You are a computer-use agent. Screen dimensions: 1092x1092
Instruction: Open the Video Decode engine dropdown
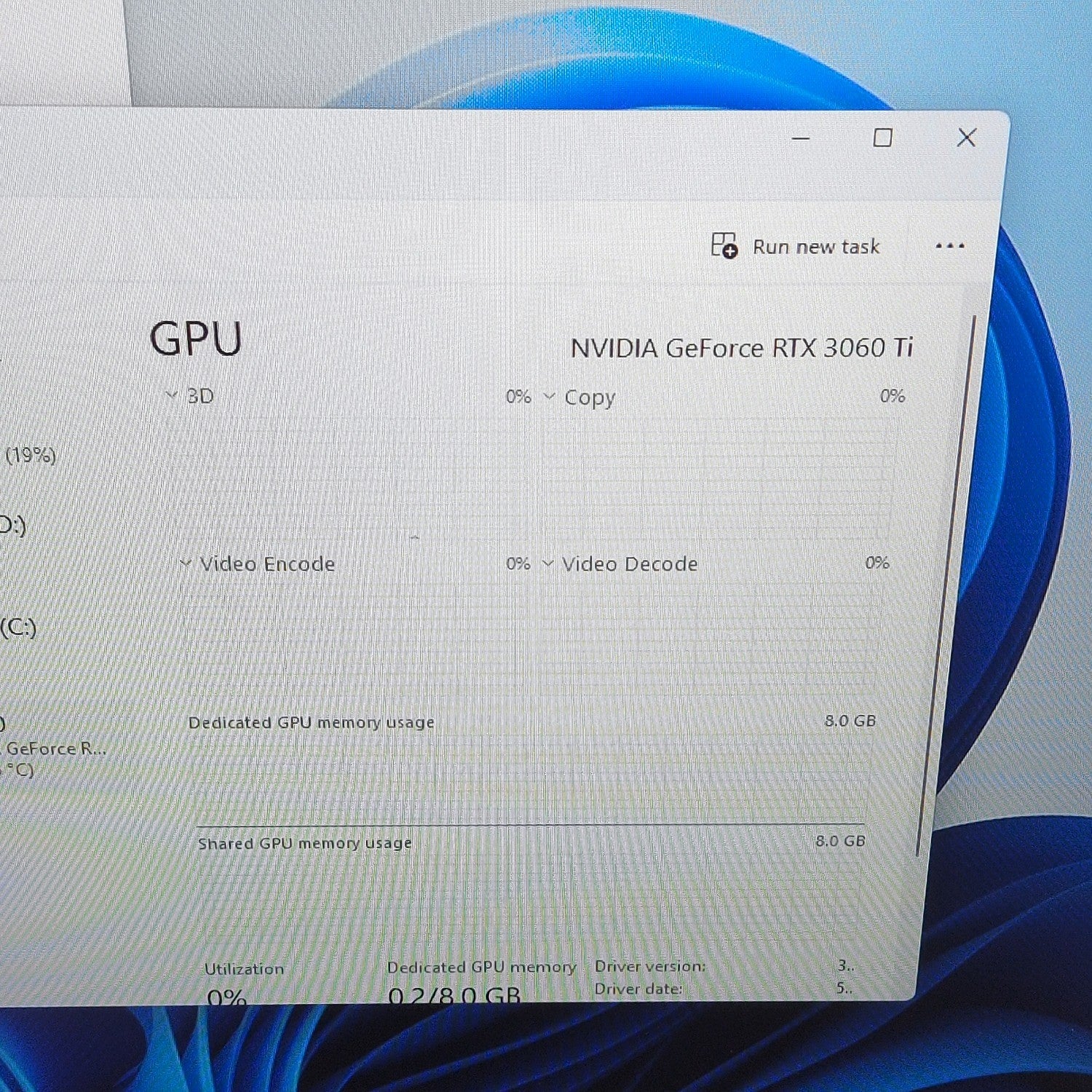(548, 563)
